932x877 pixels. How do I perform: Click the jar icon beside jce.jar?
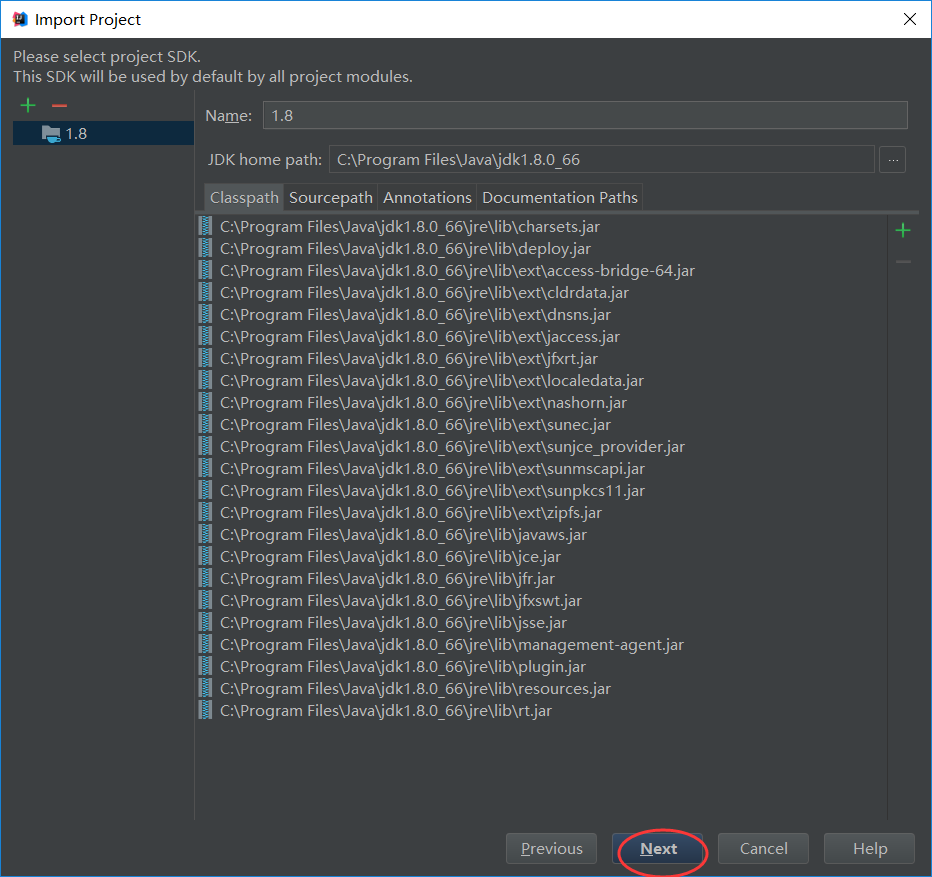click(x=206, y=557)
